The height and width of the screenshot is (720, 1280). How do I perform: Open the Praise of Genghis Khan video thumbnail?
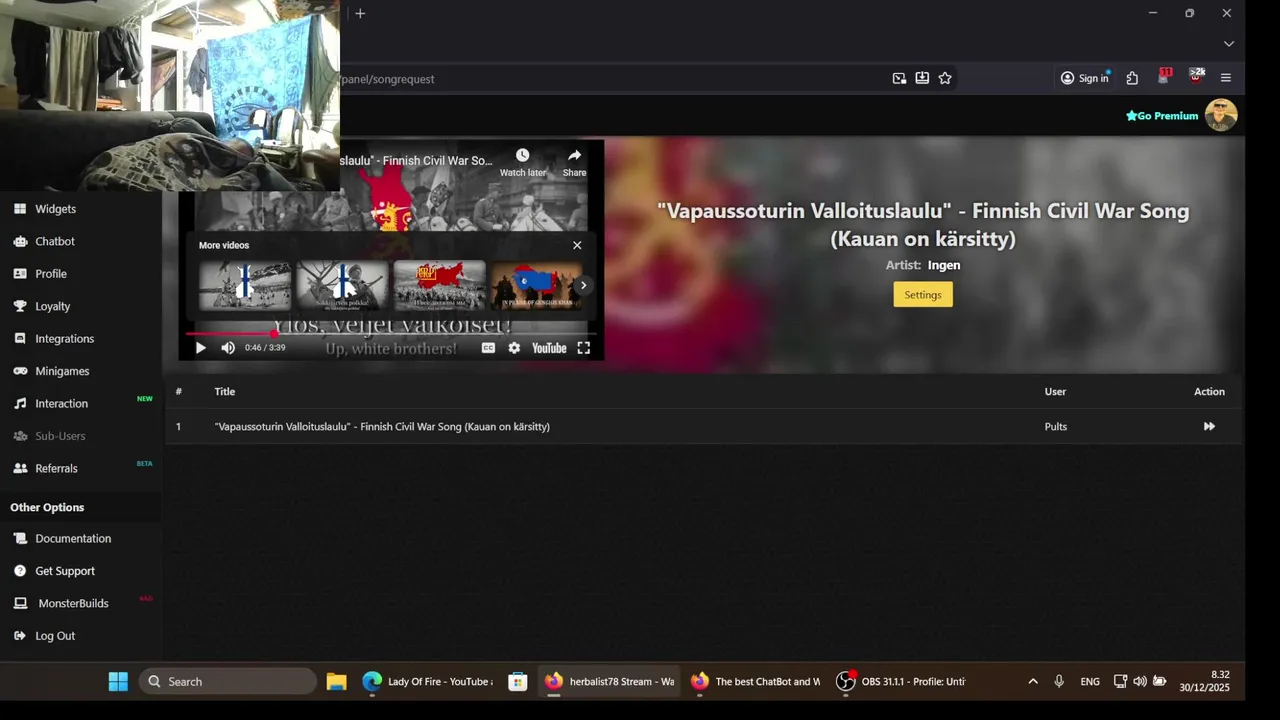pos(536,285)
